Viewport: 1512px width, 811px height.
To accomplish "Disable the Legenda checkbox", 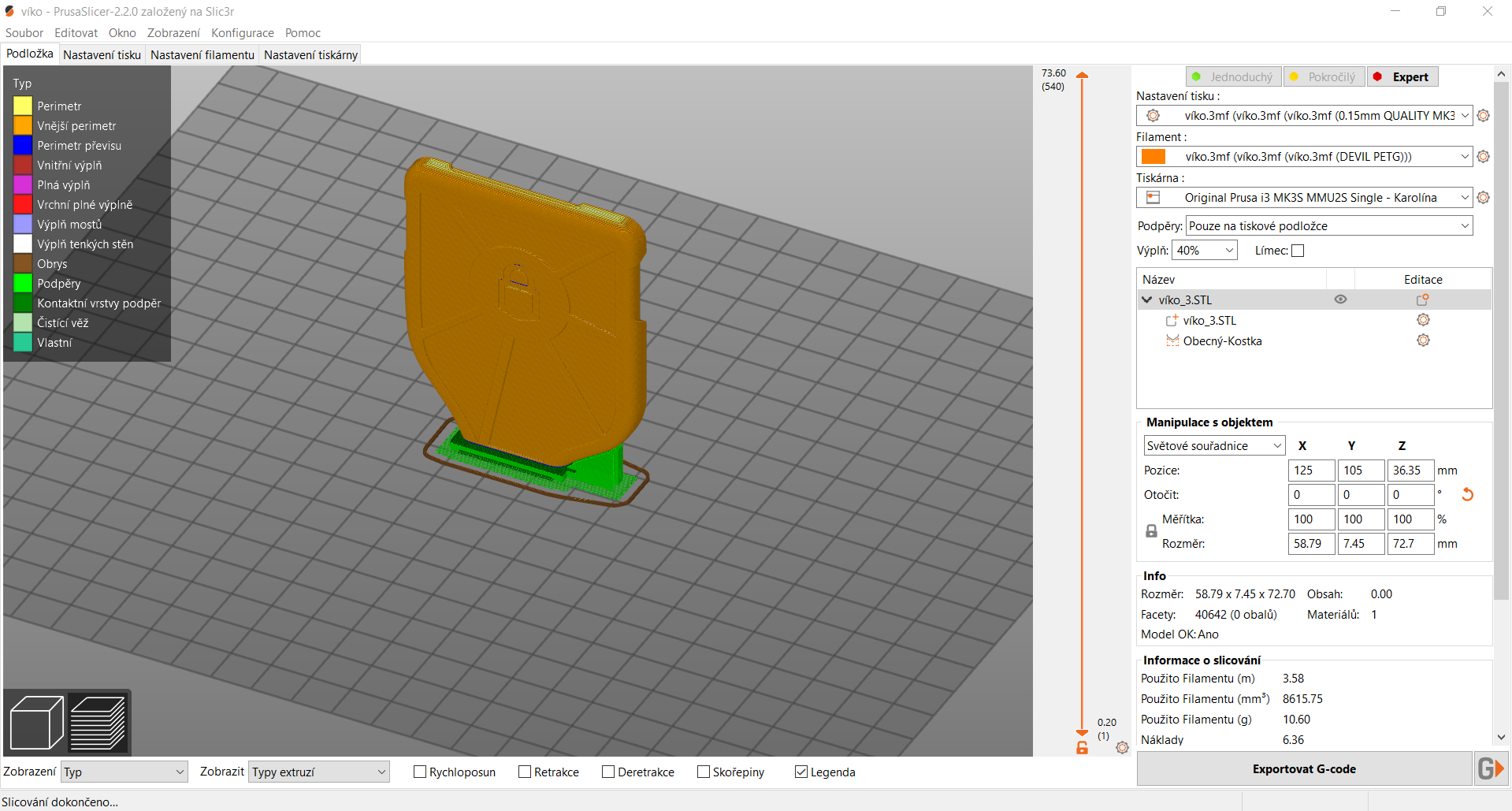I will pos(801,772).
